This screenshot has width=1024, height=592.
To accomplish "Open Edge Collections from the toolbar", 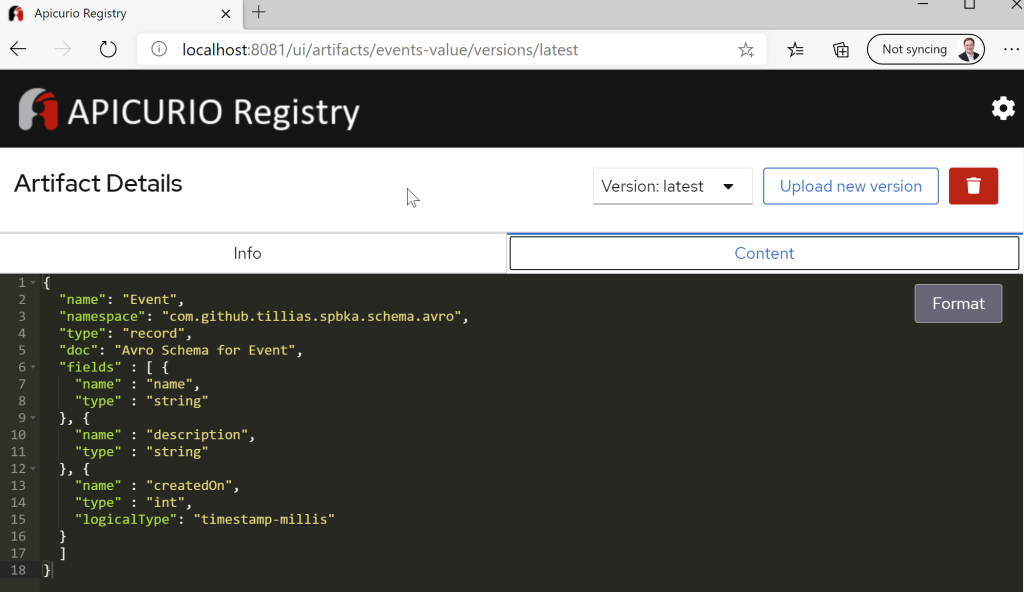I will click(x=841, y=48).
